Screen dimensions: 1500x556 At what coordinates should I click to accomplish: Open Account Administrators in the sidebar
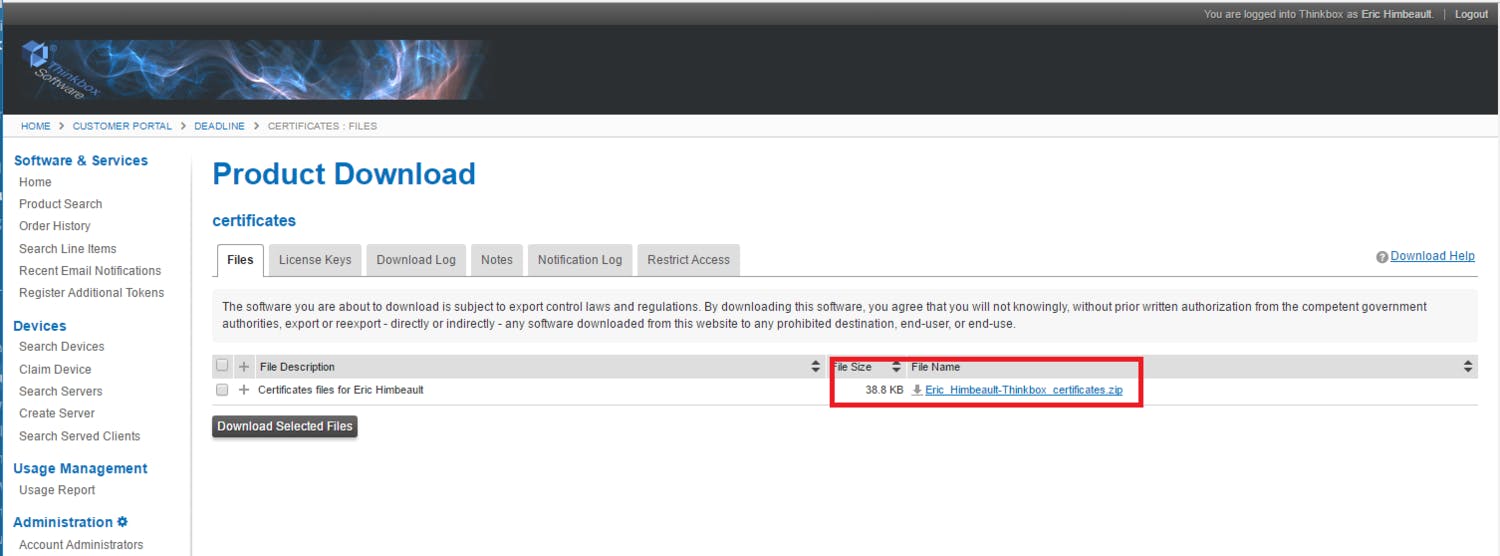pyautogui.click(x=81, y=545)
